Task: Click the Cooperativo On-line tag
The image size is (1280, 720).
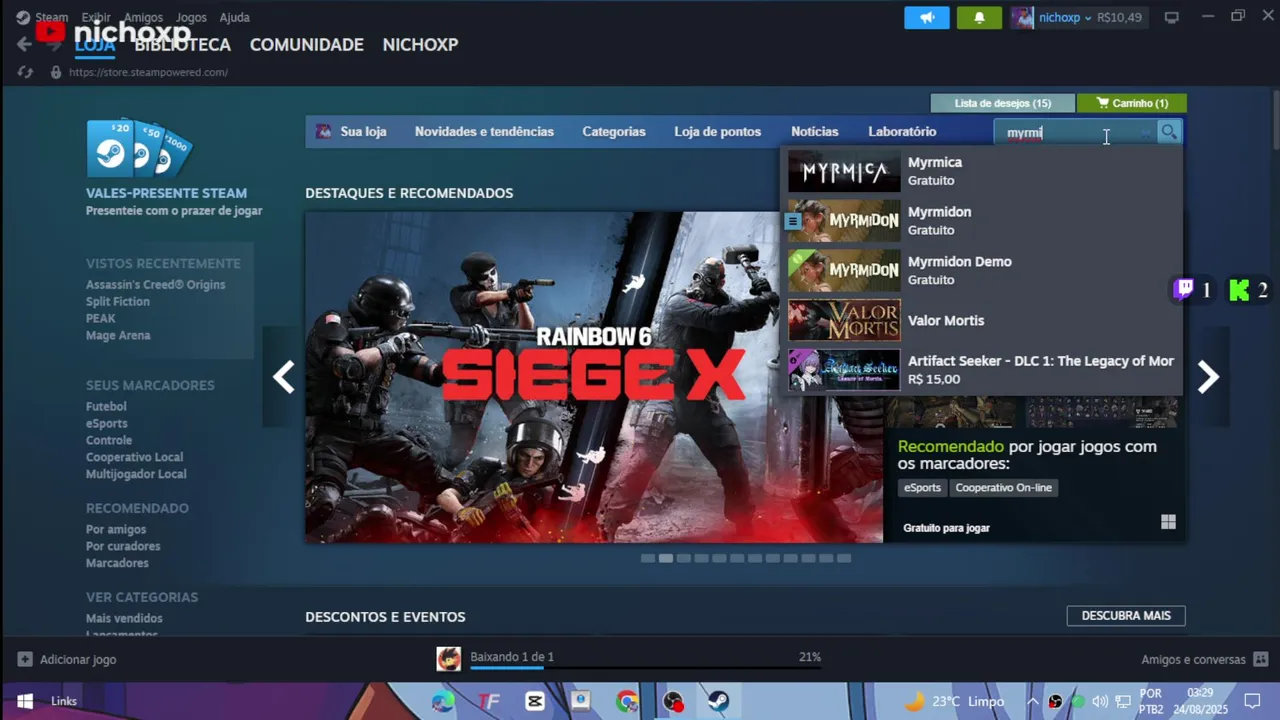Action: pyautogui.click(x=1003, y=488)
